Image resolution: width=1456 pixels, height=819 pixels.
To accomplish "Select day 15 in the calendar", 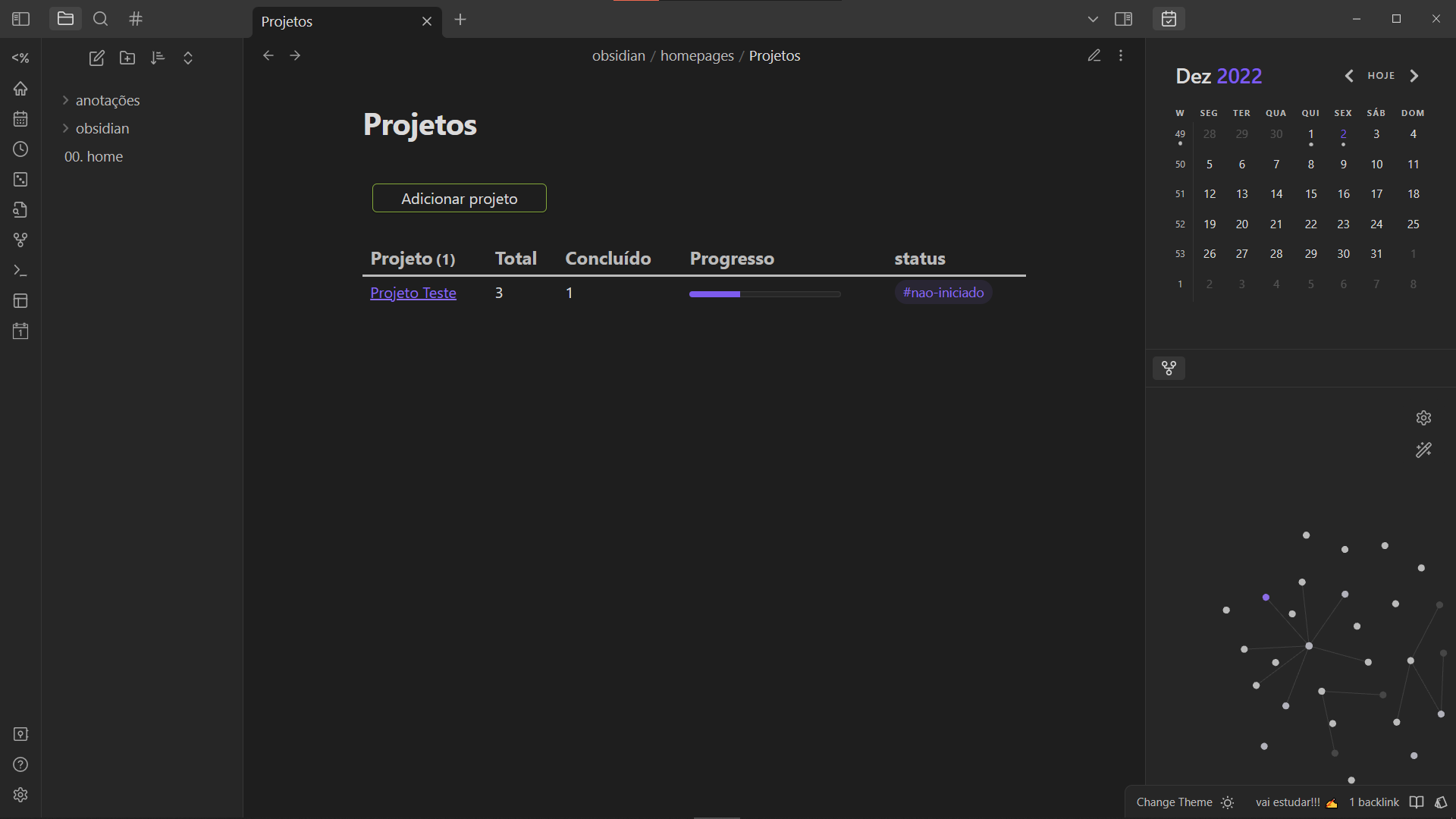I will (x=1310, y=194).
